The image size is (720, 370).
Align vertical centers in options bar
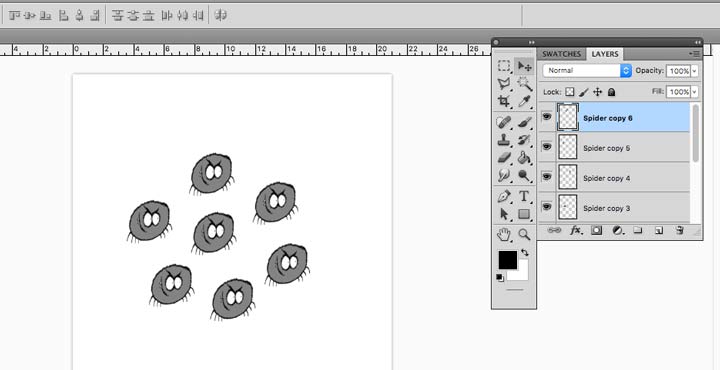pos(30,16)
